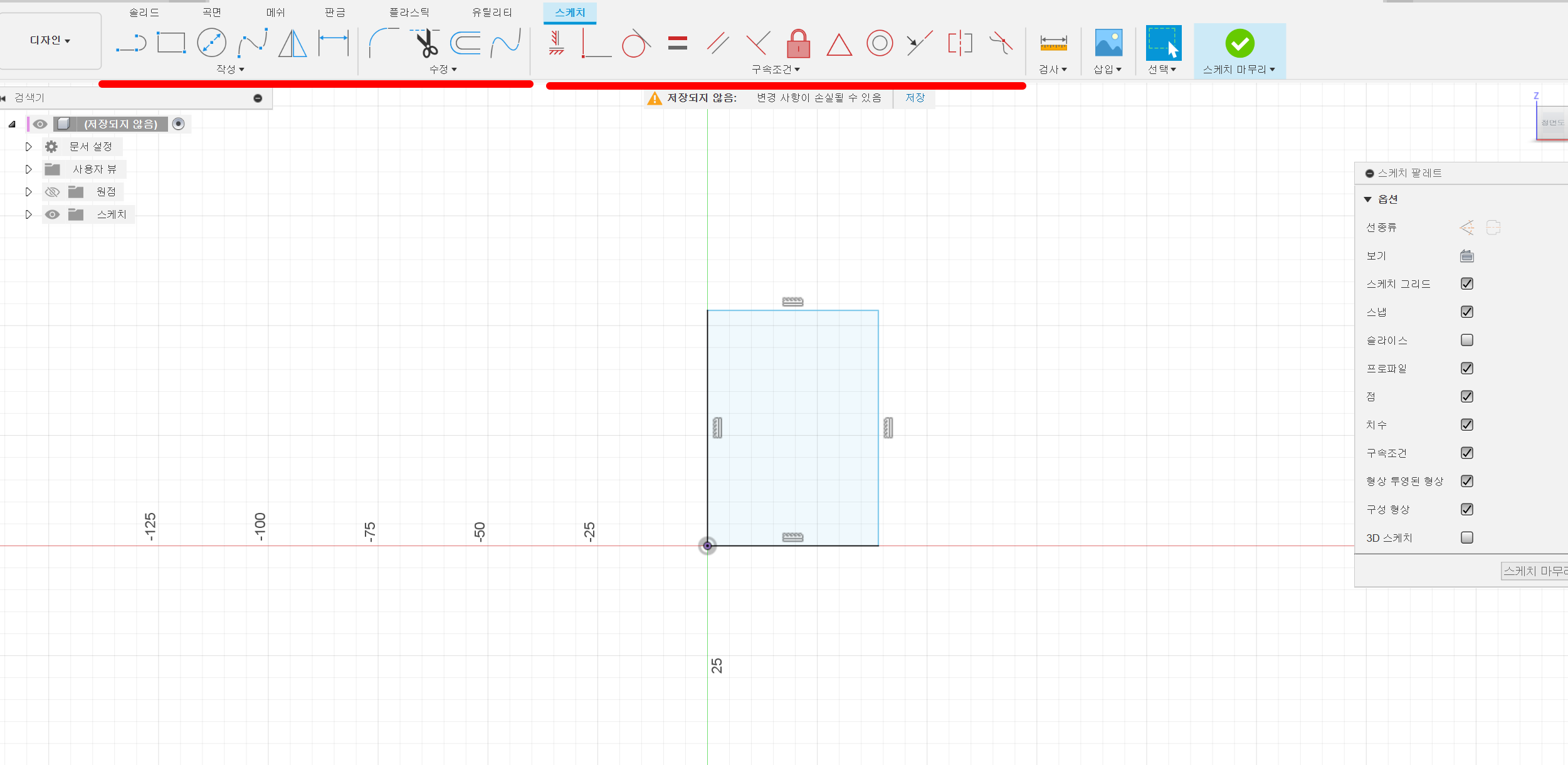The width and height of the screenshot is (1568, 765).
Task: Uncheck the 스케치 그리드 checkbox
Action: [1466, 283]
